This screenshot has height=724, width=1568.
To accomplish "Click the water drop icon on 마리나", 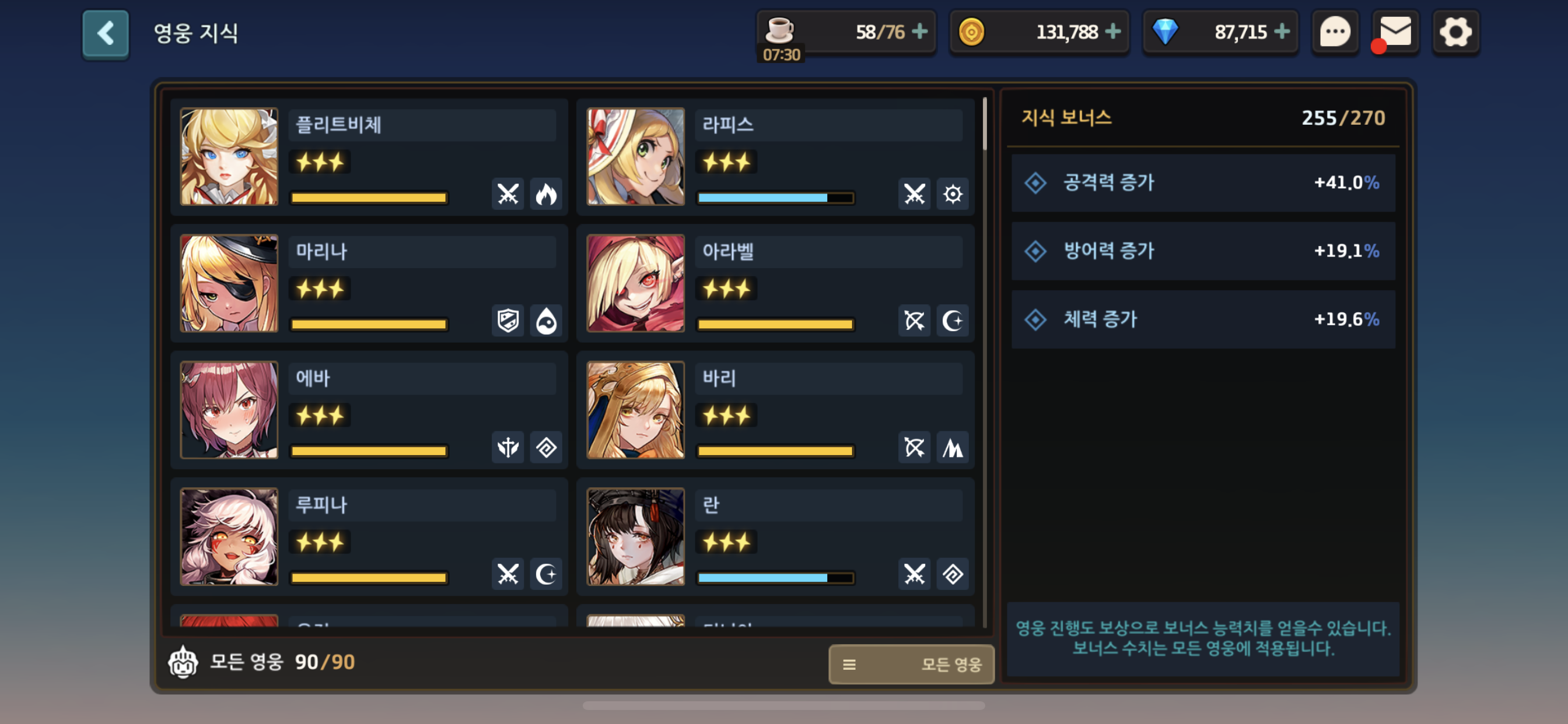I will click(x=546, y=321).
